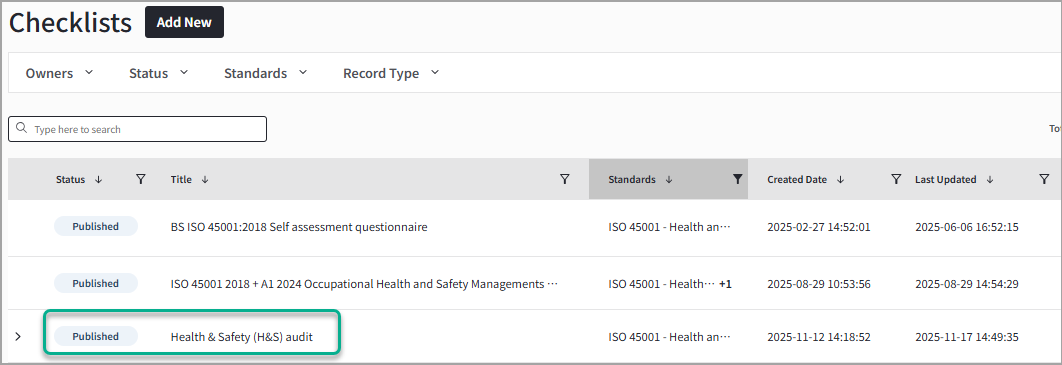Open ISO 45001 2018 + A1 2024 checklist
1062x365 pixels.
[364, 284]
